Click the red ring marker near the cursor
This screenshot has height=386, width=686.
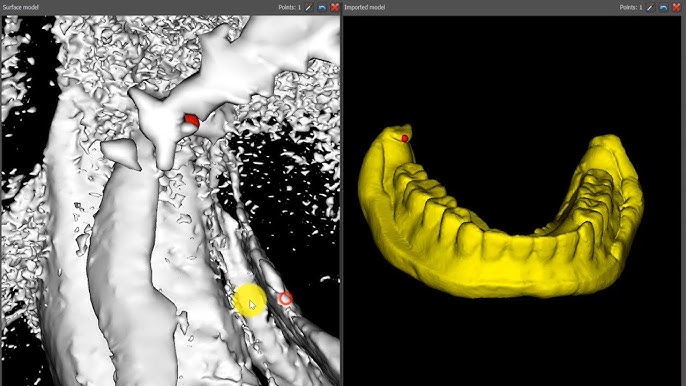[285, 298]
